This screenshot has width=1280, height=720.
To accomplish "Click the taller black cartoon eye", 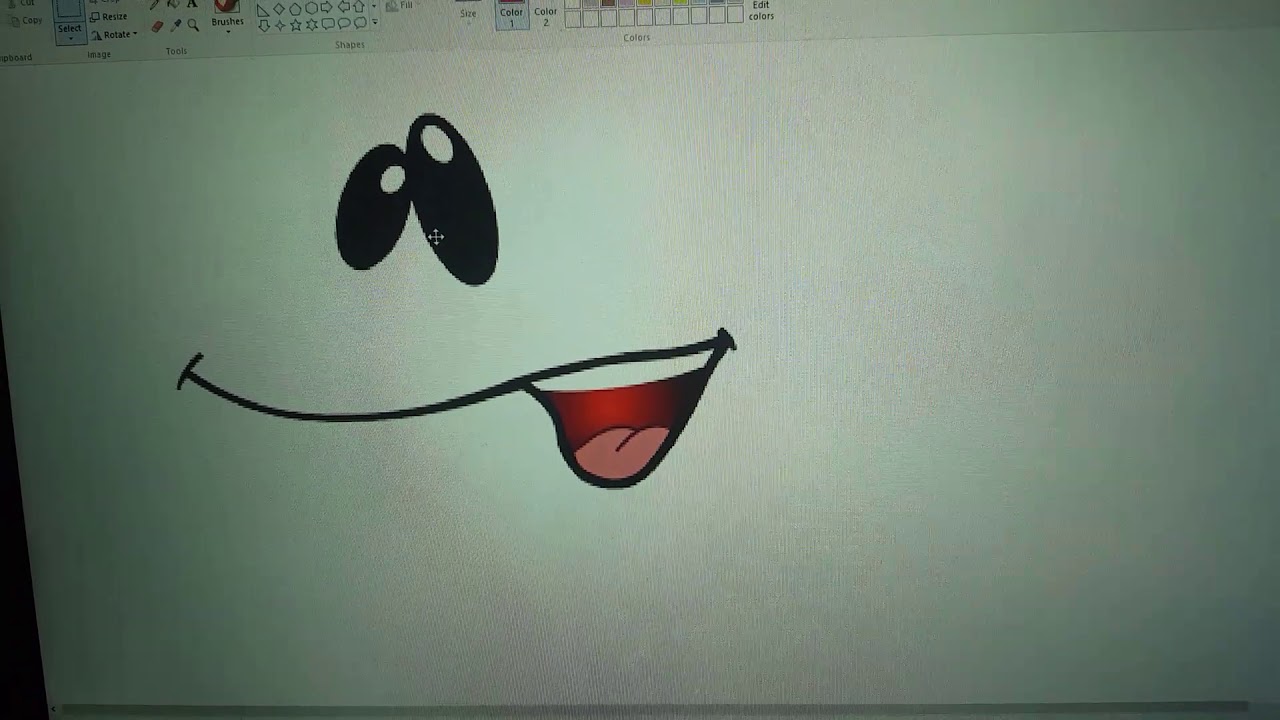I will (x=452, y=200).
